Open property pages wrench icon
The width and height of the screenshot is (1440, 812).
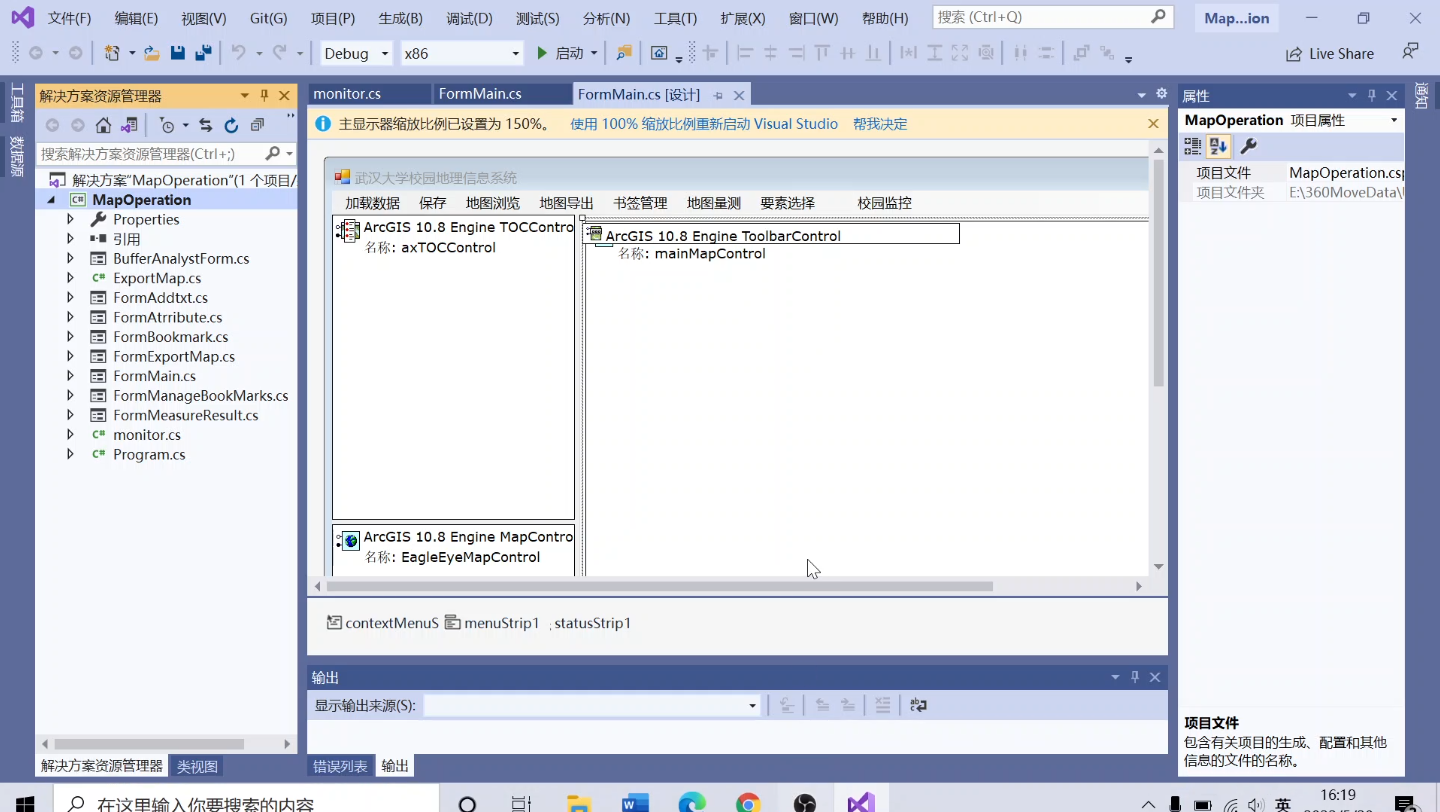click(x=1248, y=146)
